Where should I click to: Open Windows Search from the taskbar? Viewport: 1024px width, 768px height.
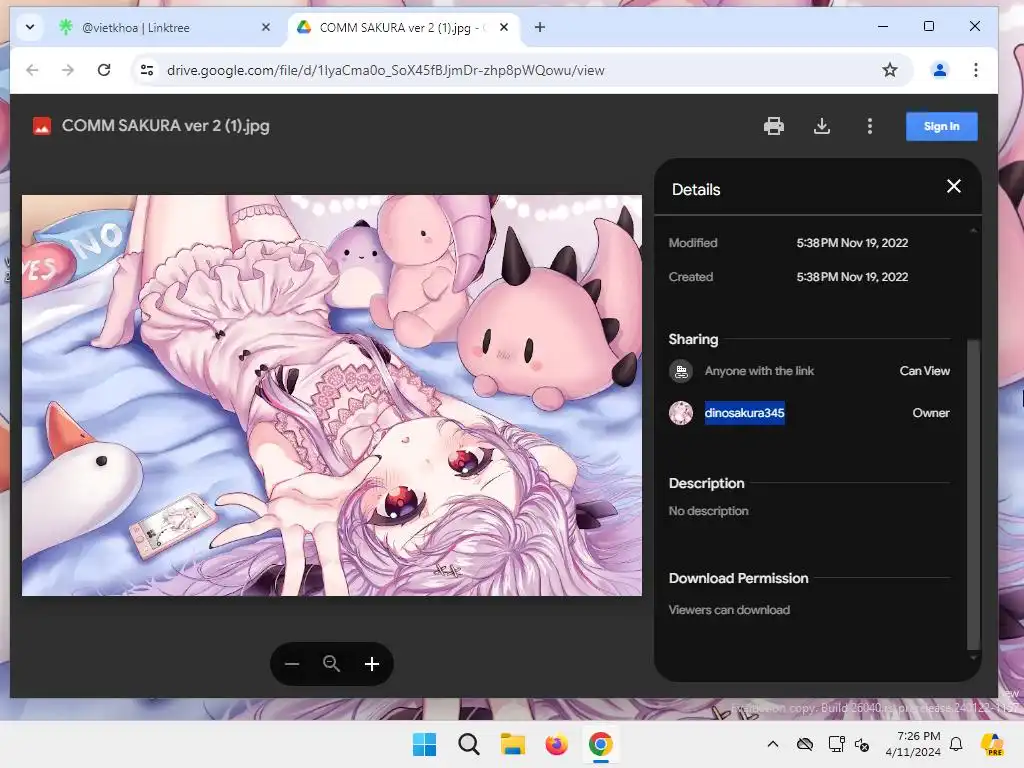[468, 744]
